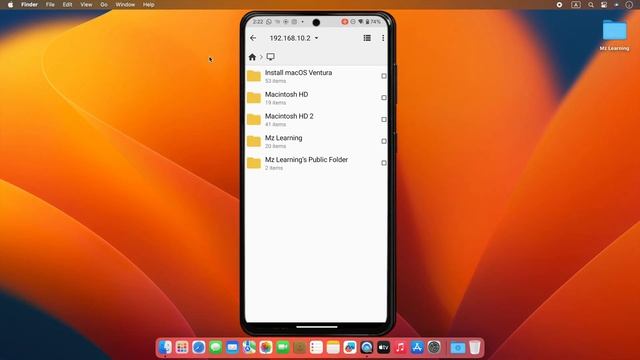This screenshot has width=640, height=360.
Task: Open the Window menu
Action: click(x=125, y=4)
